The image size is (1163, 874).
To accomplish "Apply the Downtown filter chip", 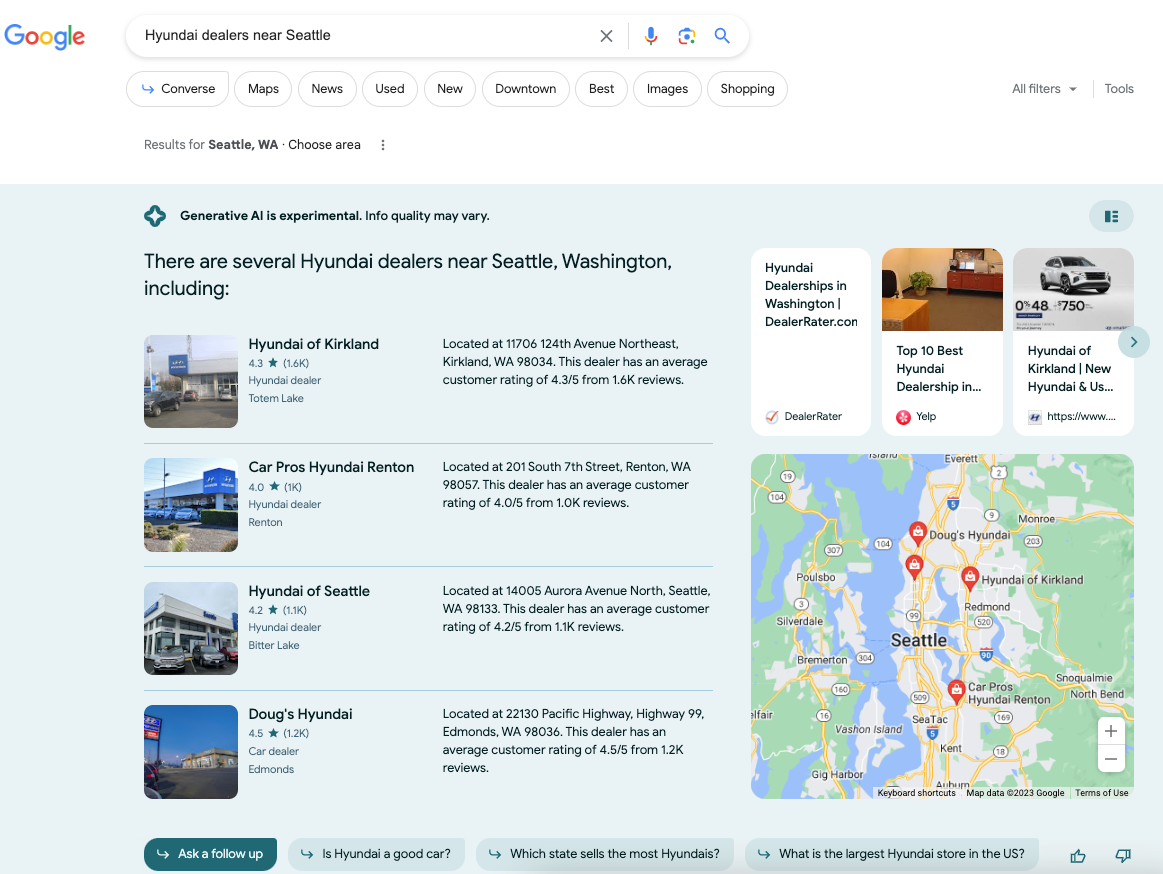I will click(x=525, y=89).
